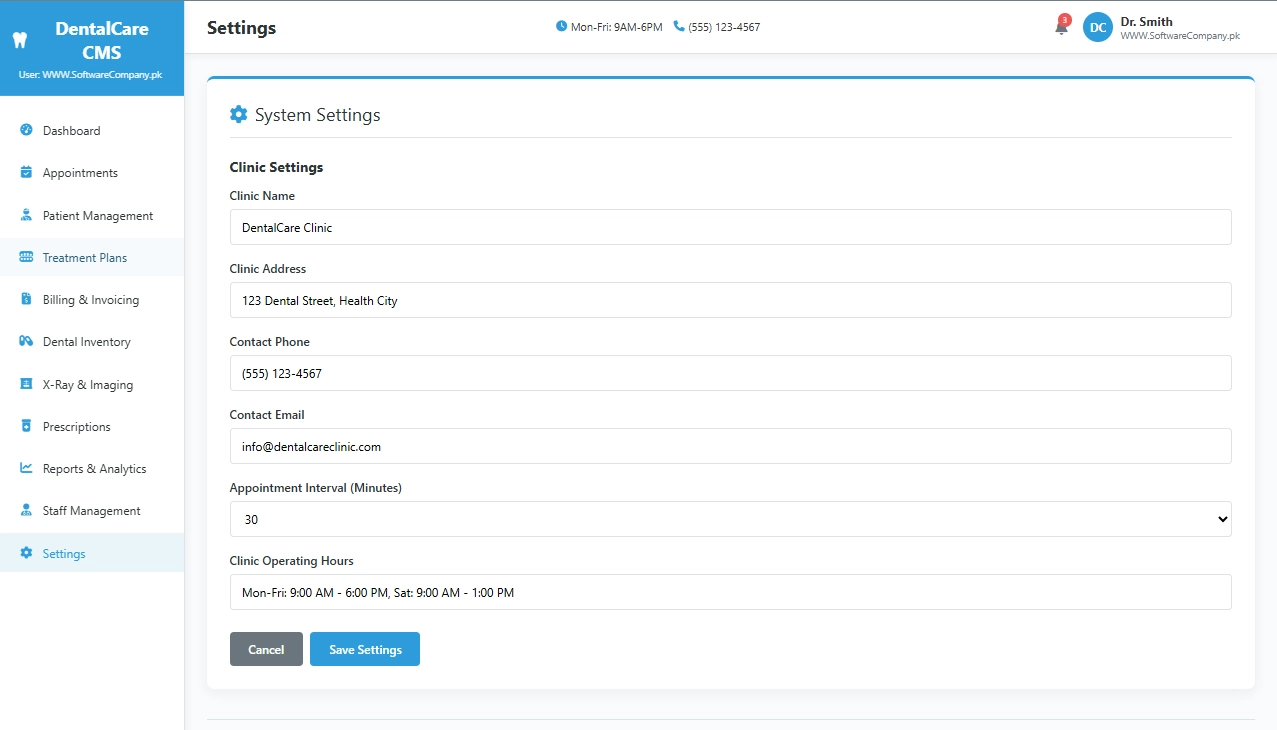The width and height of the screenshot is (1277, 730).
Task: Go to Treatment Plans section
Action: click(84, 258)
